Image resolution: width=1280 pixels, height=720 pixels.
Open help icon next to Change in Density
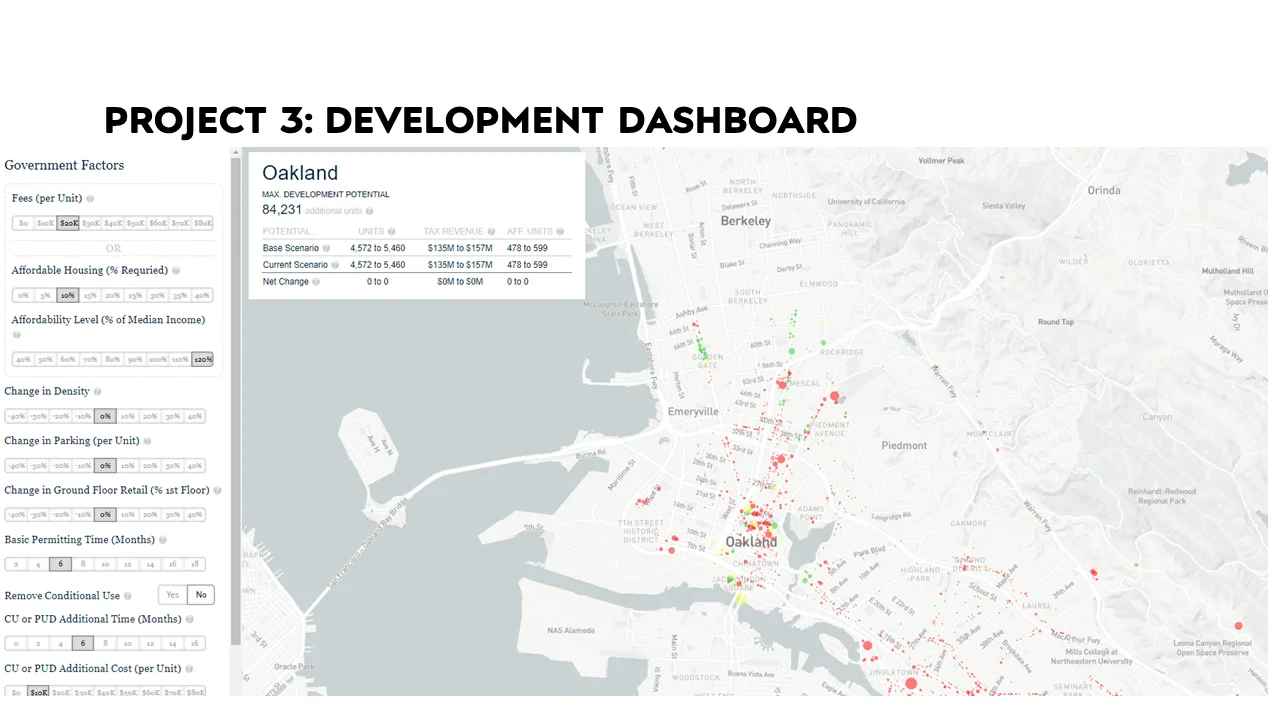[x=97, y=392]
